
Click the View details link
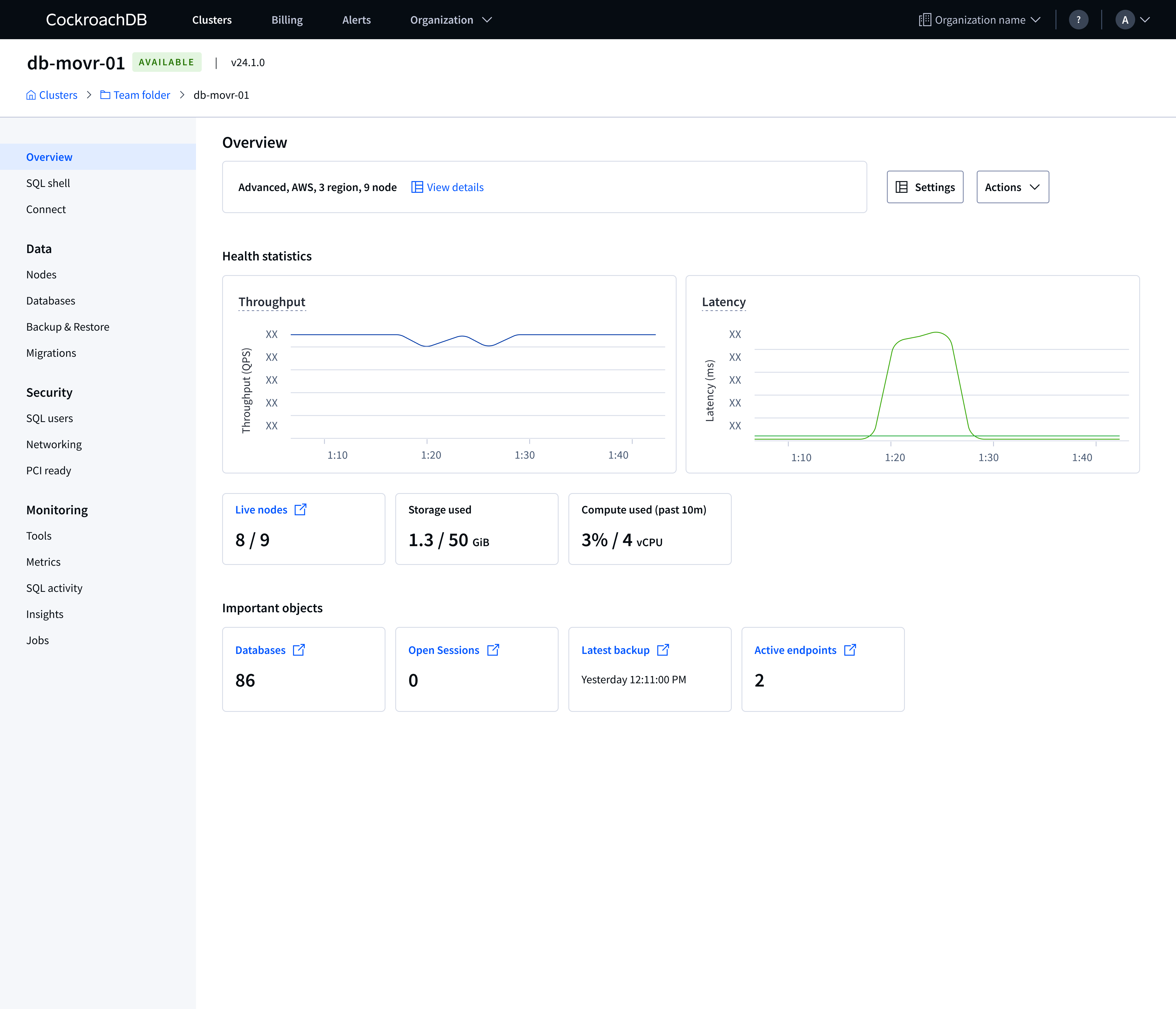[455, 187]
